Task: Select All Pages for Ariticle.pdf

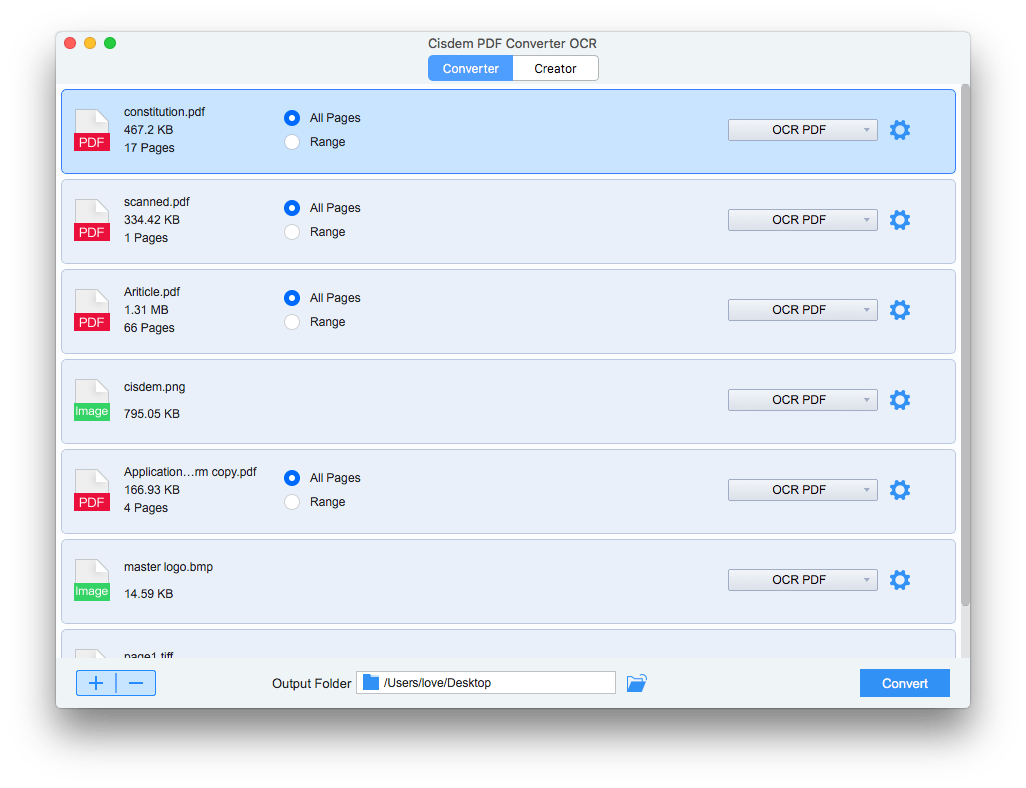Action: pos(292,298)
